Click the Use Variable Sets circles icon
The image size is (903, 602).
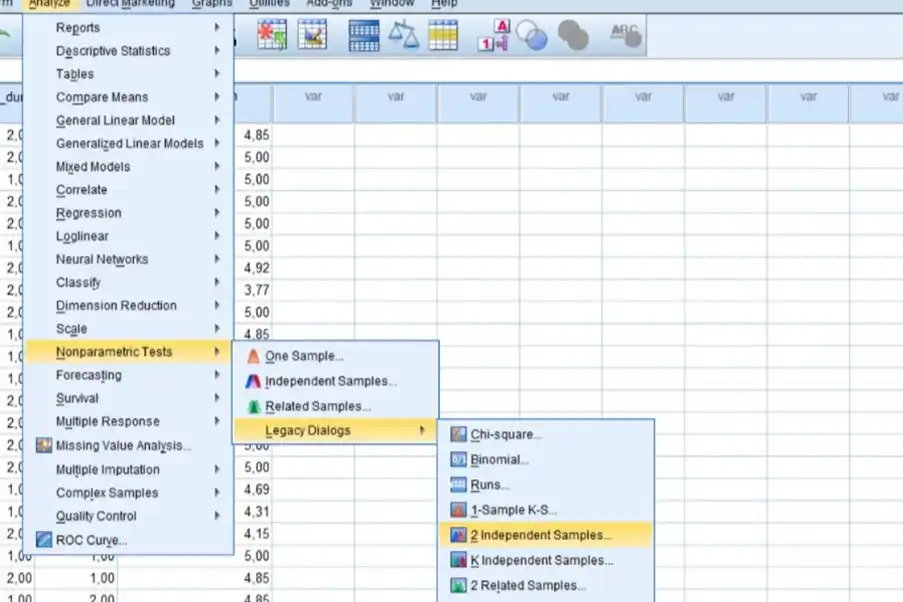coord(532,35)
